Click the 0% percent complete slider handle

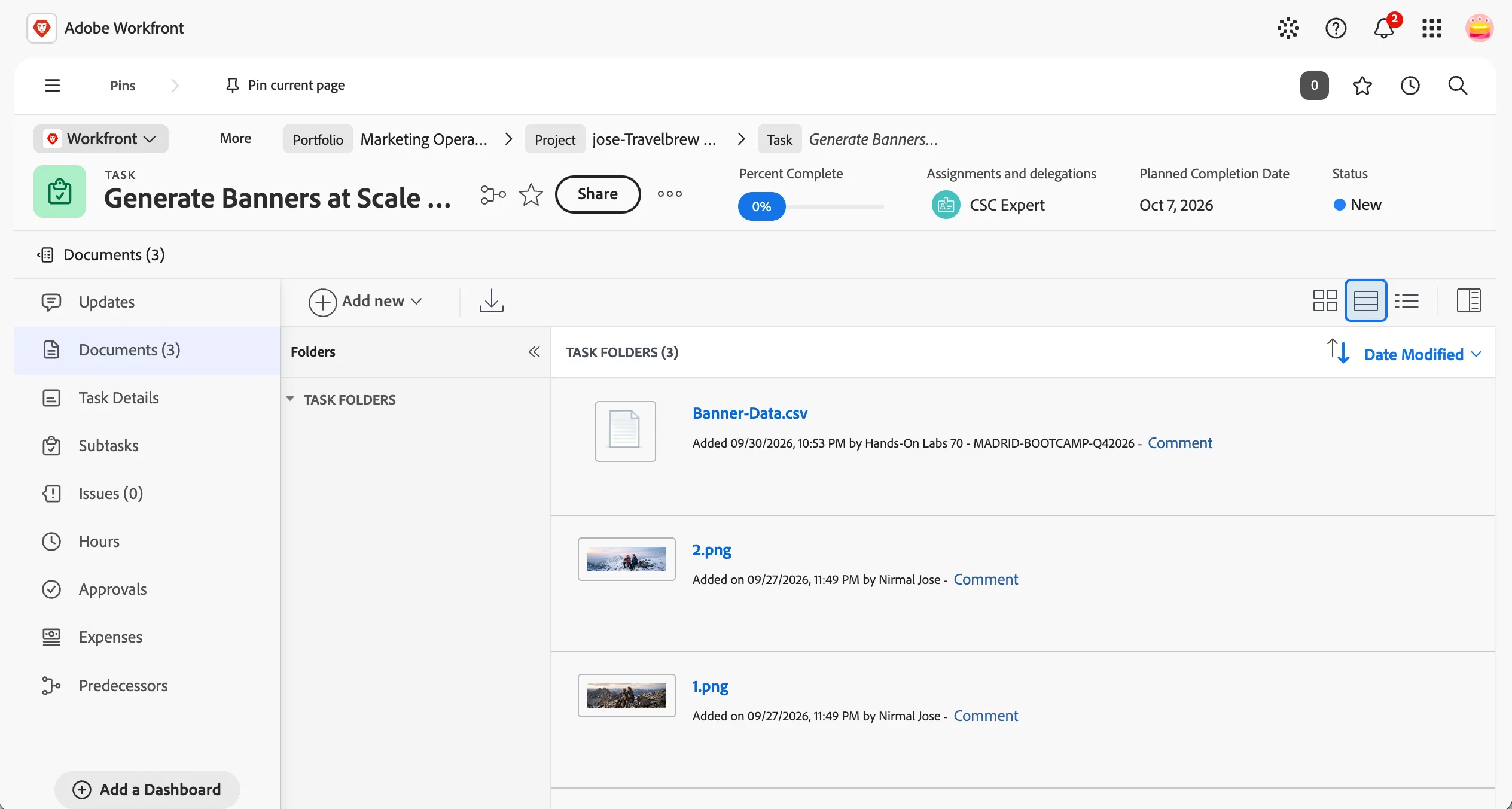click(761, 206)
